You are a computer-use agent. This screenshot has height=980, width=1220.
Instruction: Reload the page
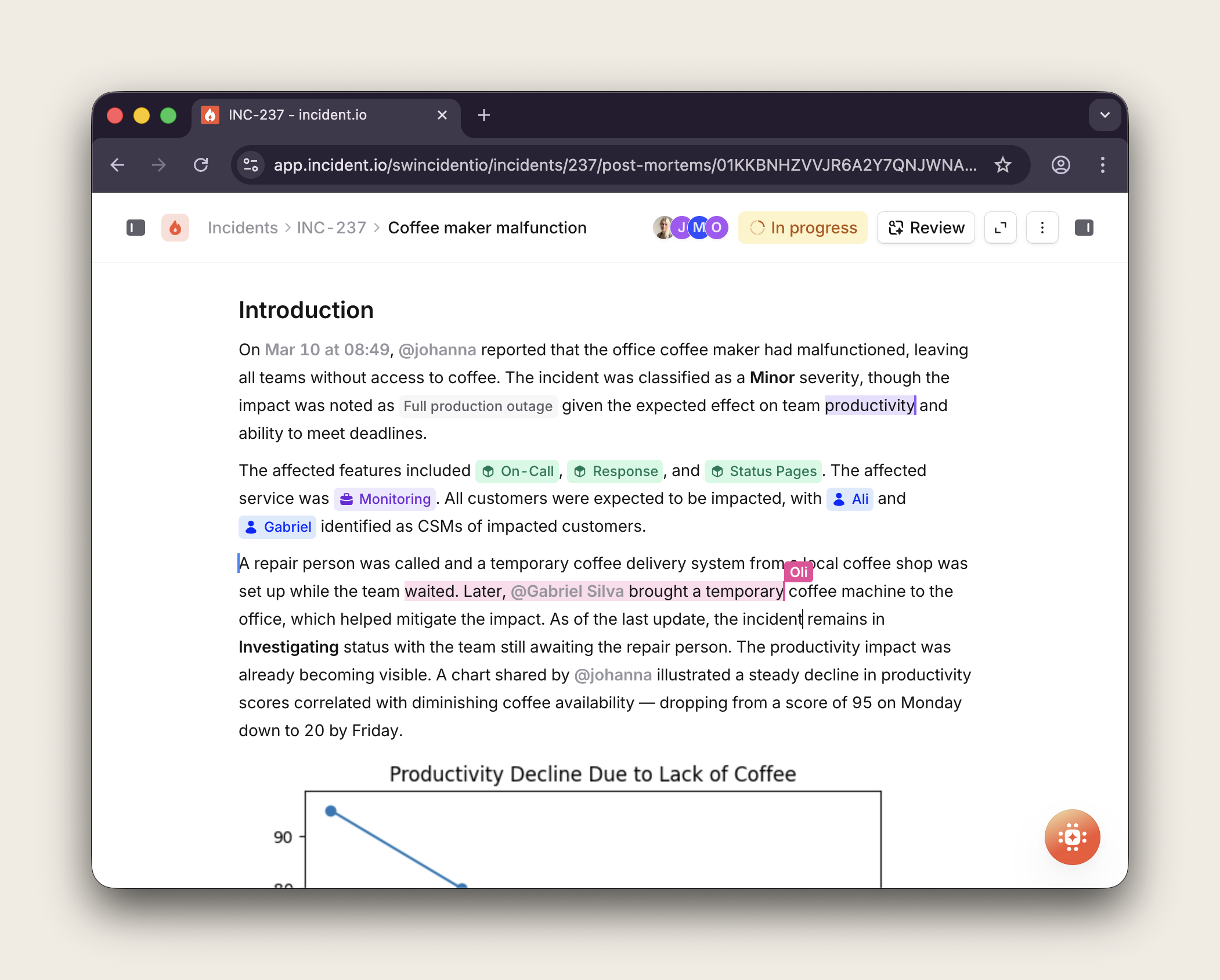click(x=201, y=165)
